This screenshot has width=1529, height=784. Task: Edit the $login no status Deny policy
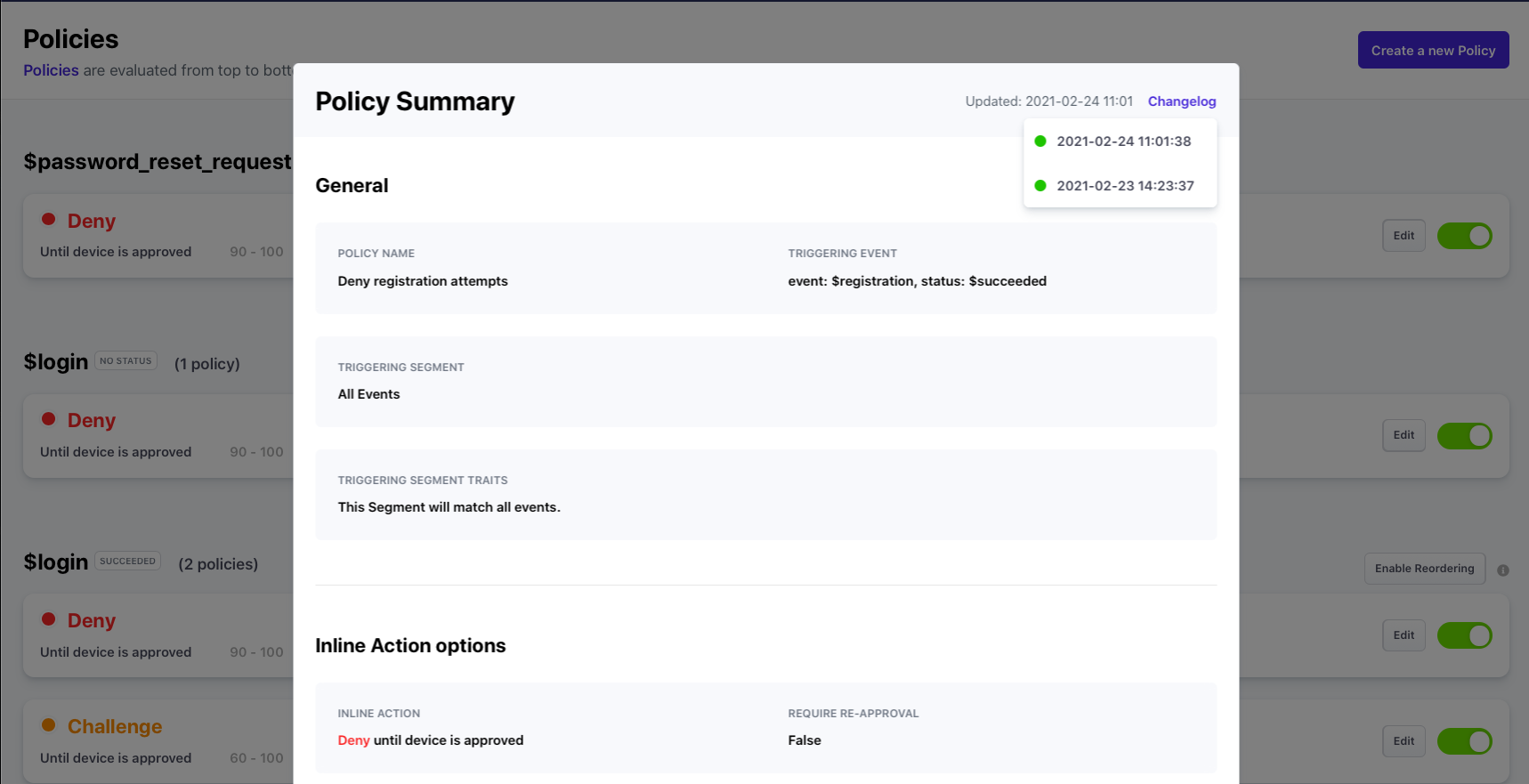click(x=1404, y=435)
